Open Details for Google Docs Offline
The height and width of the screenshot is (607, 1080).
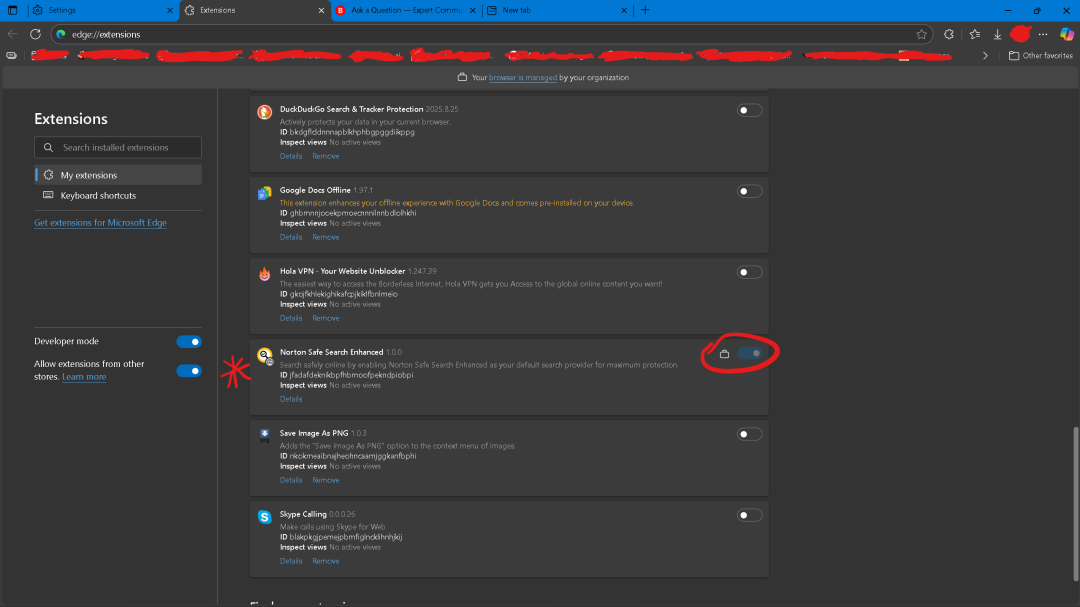coord(291,238)
